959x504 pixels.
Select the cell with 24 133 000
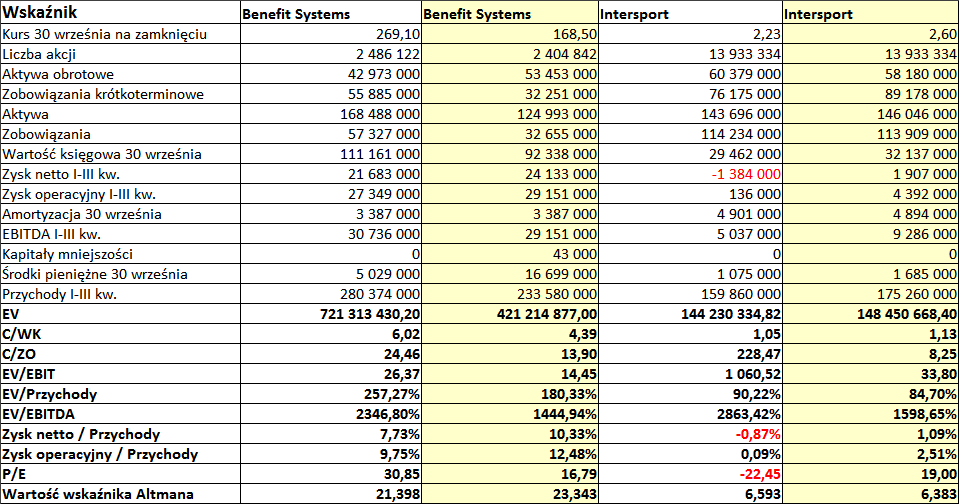510,174
